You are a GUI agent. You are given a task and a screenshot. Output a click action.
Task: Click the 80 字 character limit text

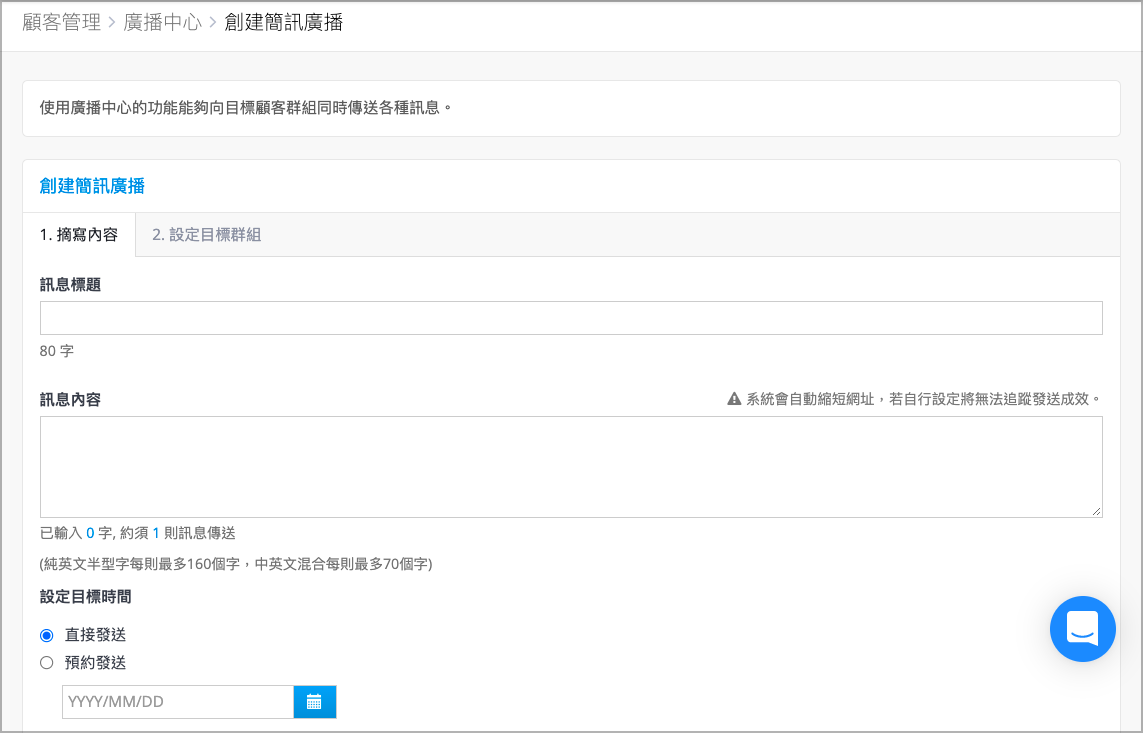click(x=57, y=351)
